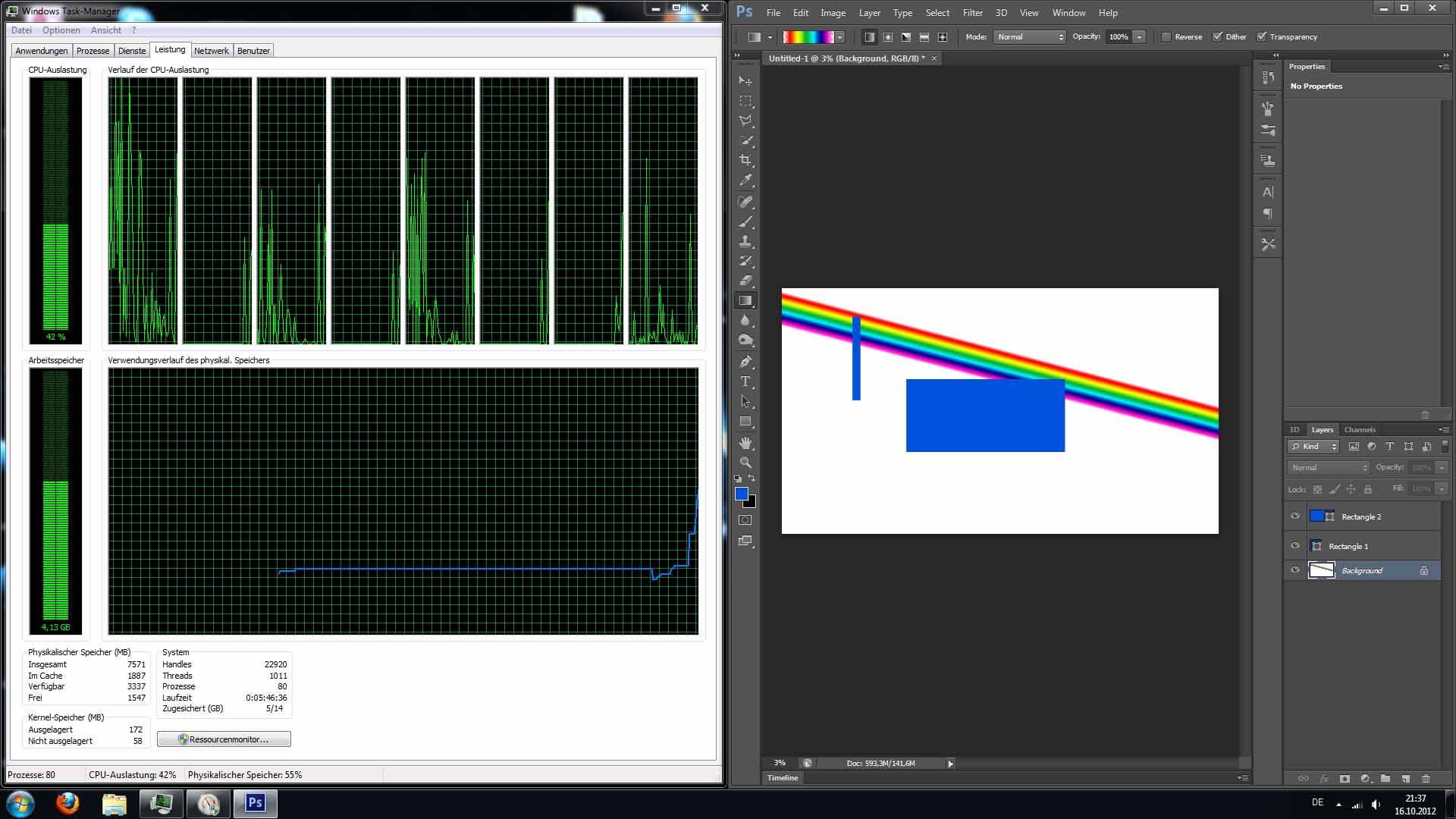
Task: Open the layer filter Kind dropdown
Action: click(x=1315, y=447)
